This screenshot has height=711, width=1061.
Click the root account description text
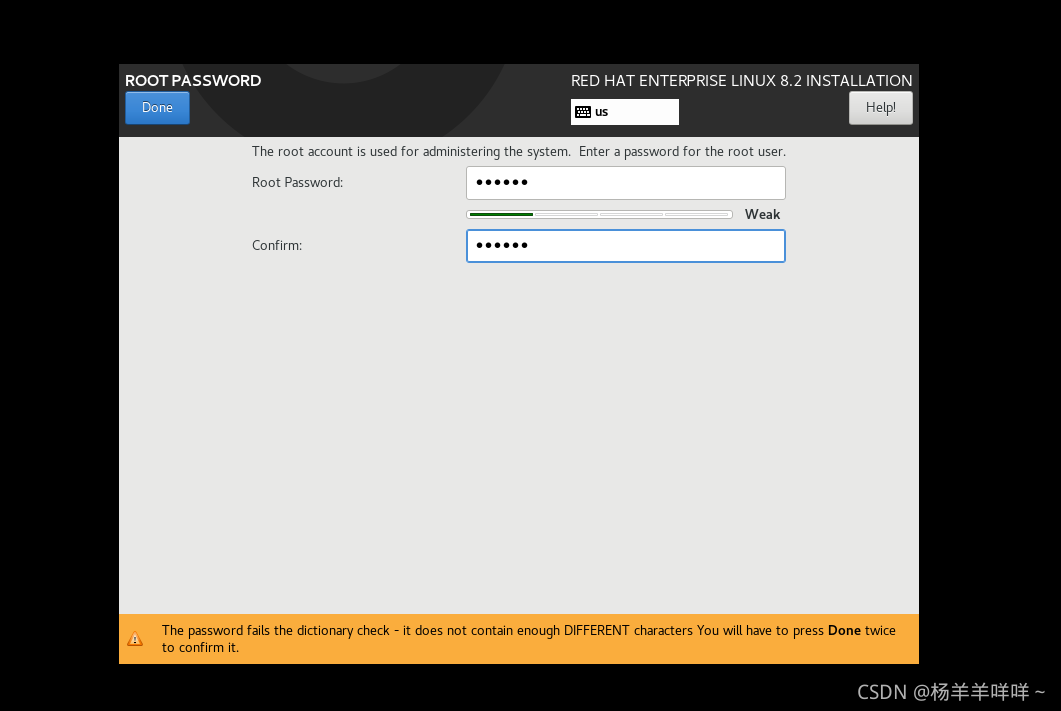click(518, 152)
